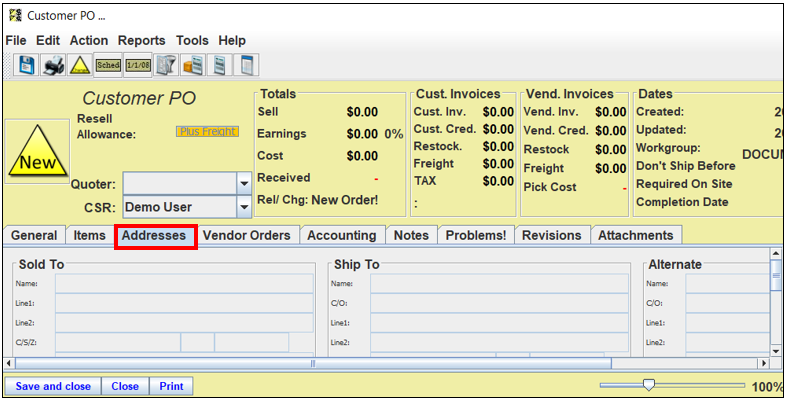Click the Don't Ship Before label

[685, 166]
